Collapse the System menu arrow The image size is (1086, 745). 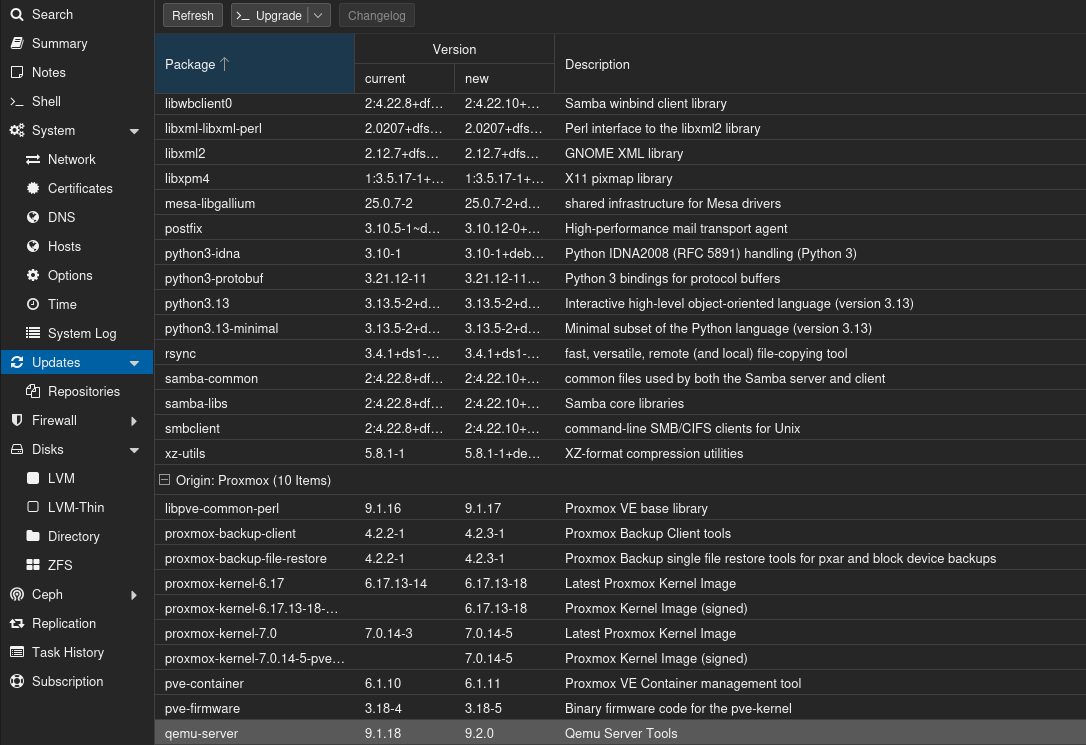[x=134, y=131]
